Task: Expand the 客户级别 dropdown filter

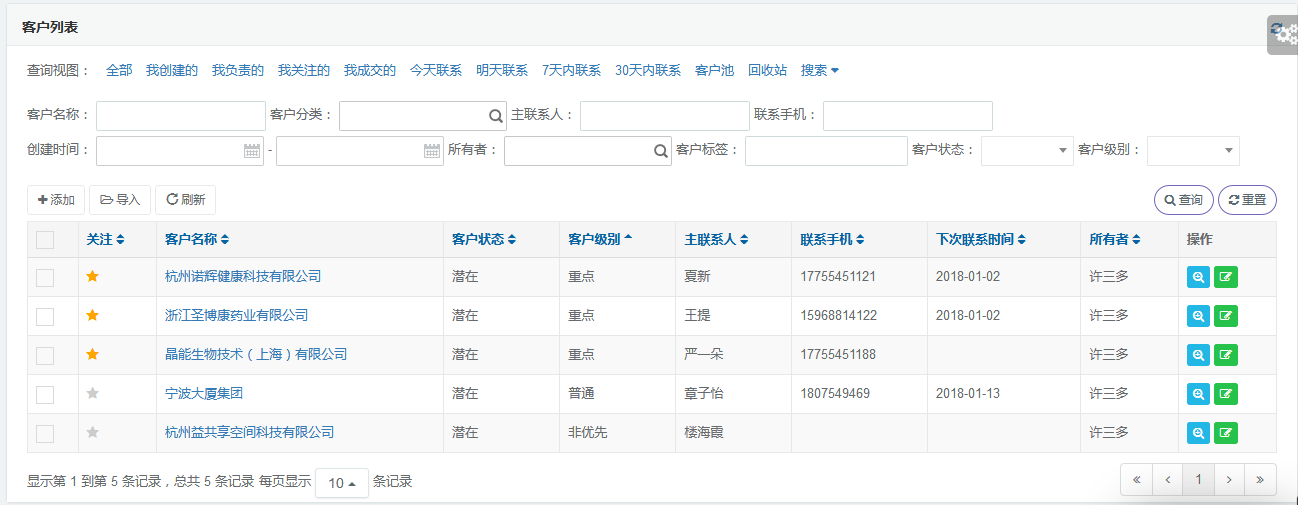Action: point(1192,151)
